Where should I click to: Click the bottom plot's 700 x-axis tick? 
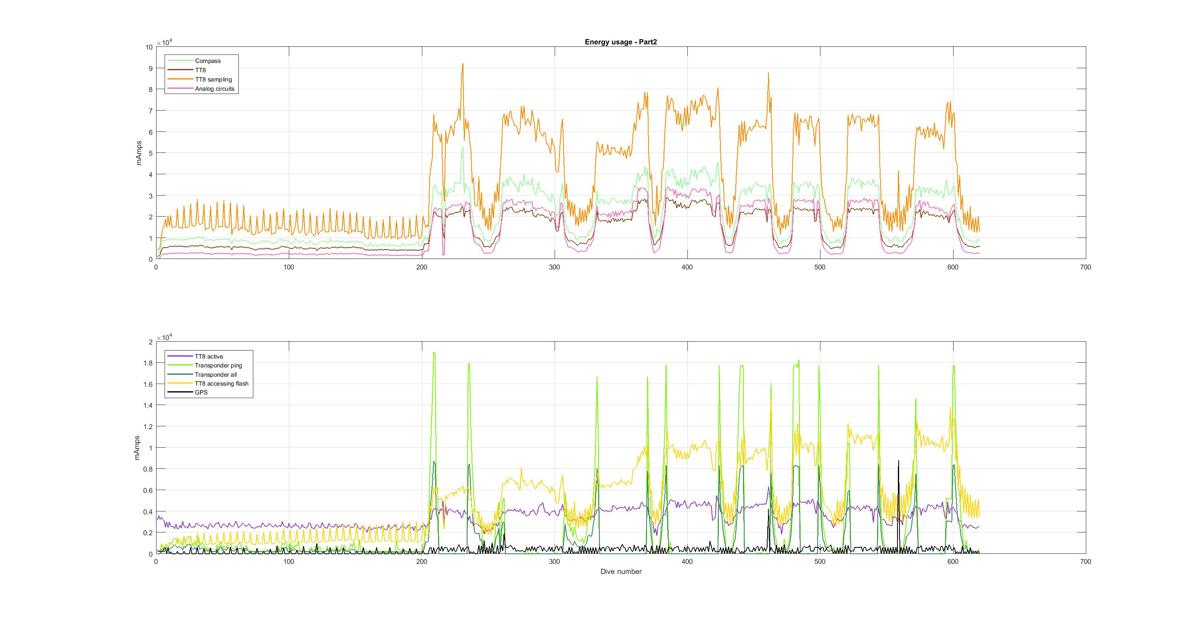coord(1086,562)
